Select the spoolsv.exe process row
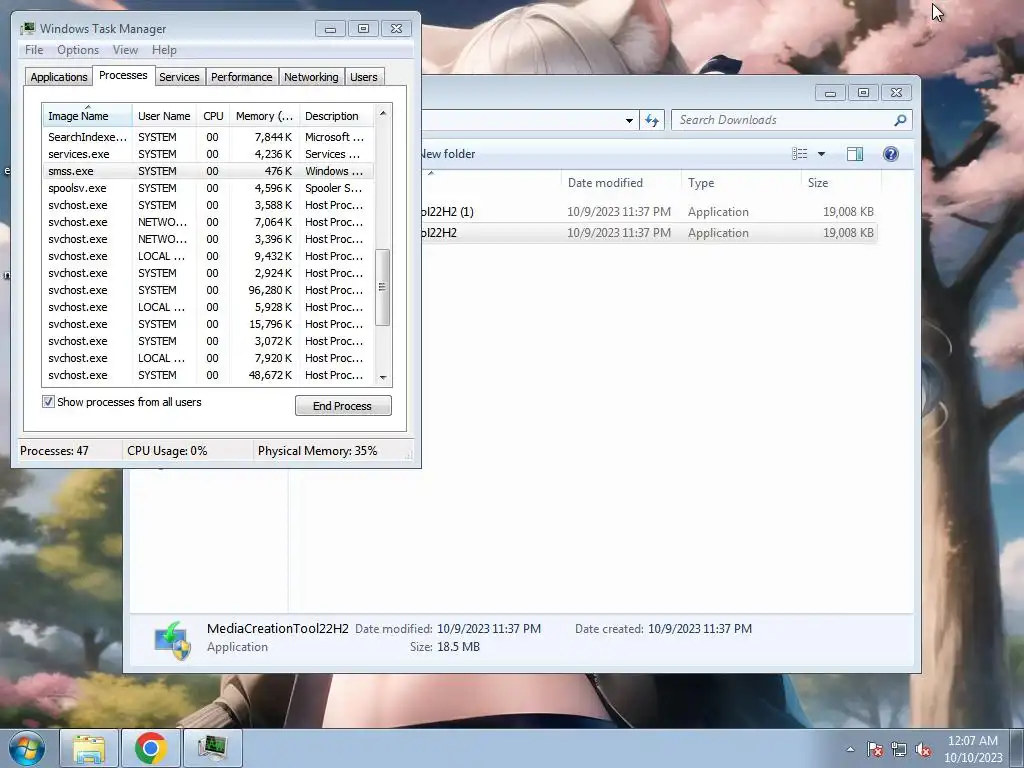 coord(208,188)
